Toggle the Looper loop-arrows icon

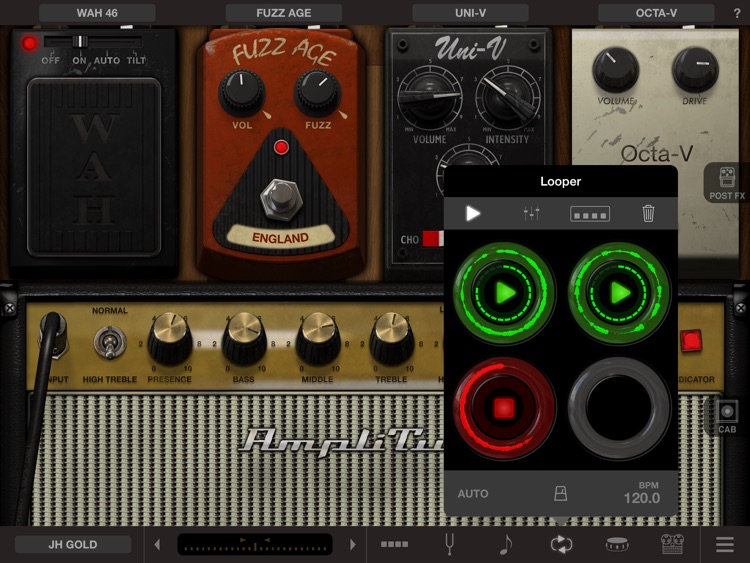561,544
